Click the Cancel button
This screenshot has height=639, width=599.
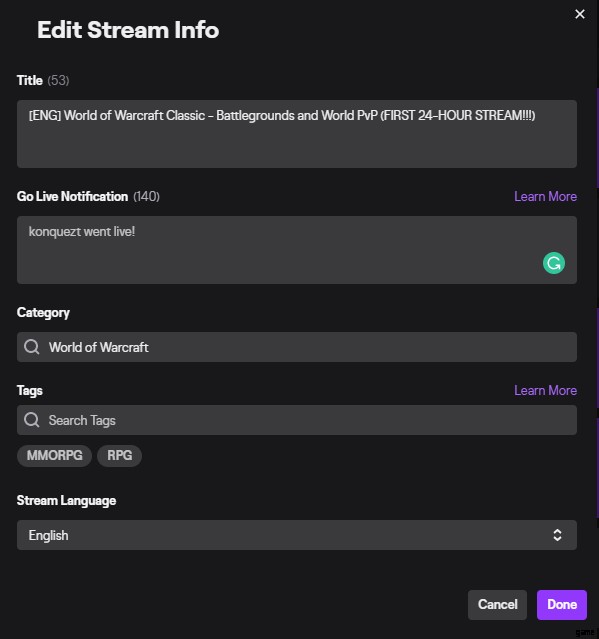tap(497, 604)
